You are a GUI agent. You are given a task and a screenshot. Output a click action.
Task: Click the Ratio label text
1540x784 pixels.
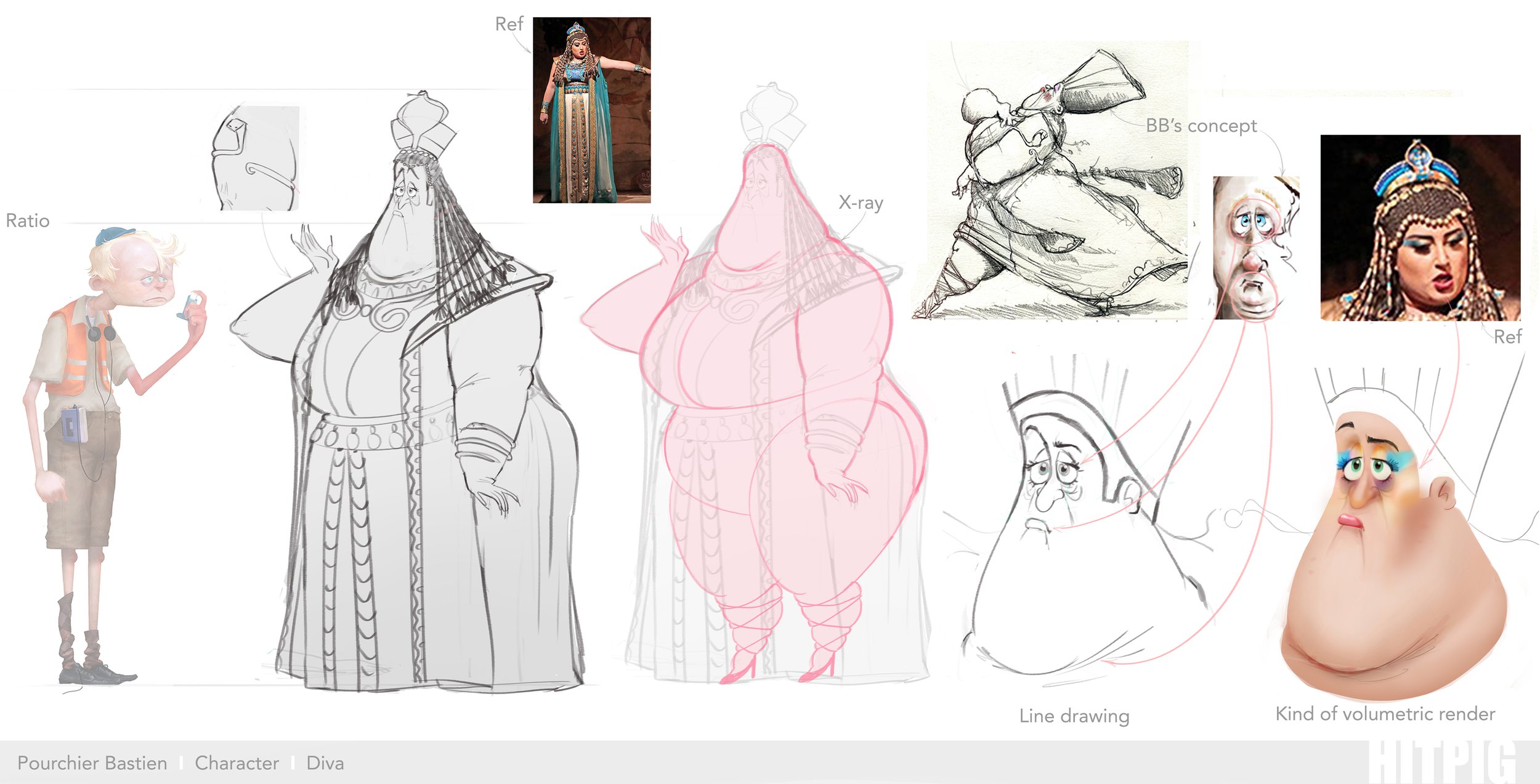tap(28, 220)
